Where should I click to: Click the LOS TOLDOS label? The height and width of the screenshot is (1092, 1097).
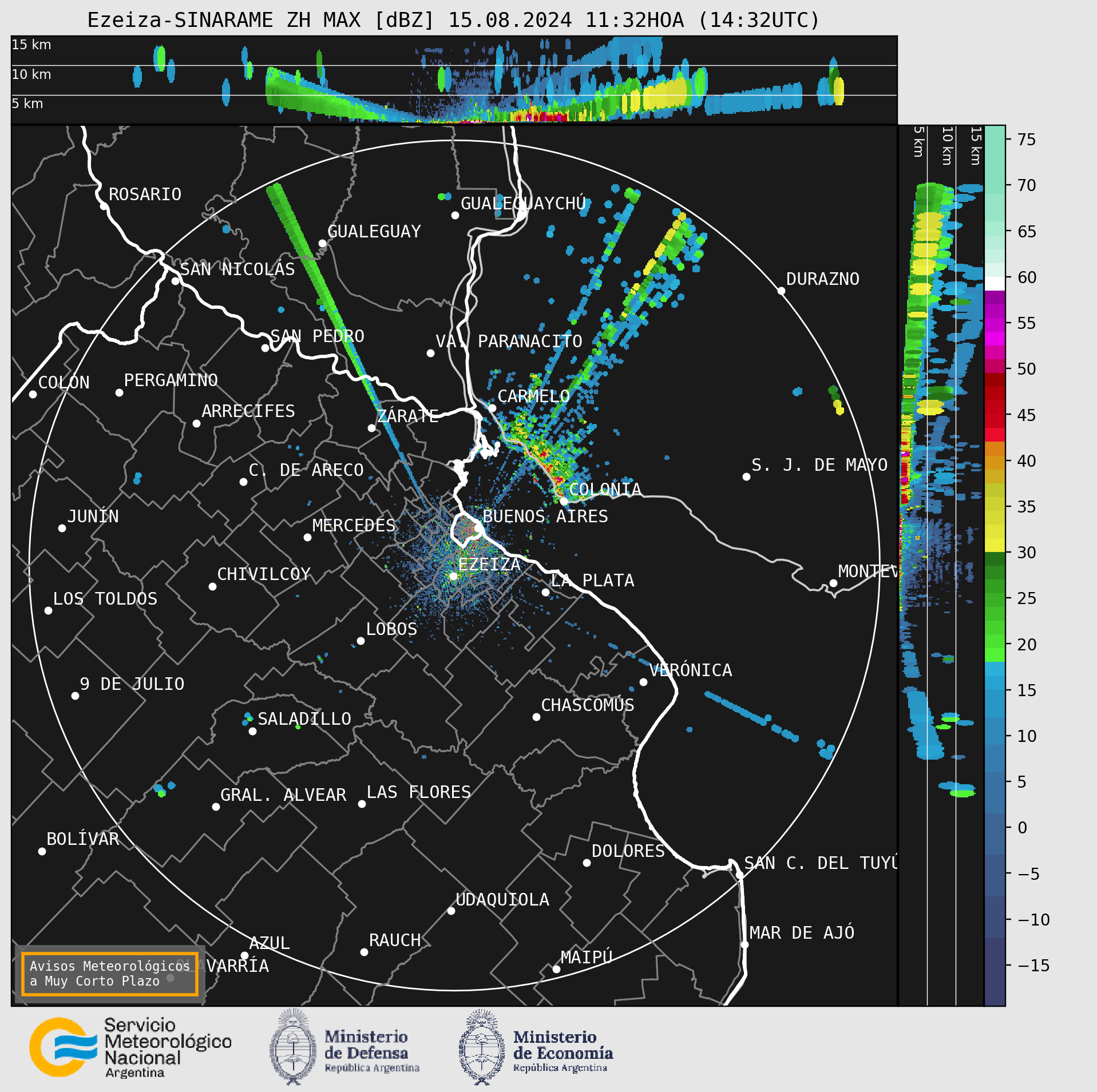(105, 599)
